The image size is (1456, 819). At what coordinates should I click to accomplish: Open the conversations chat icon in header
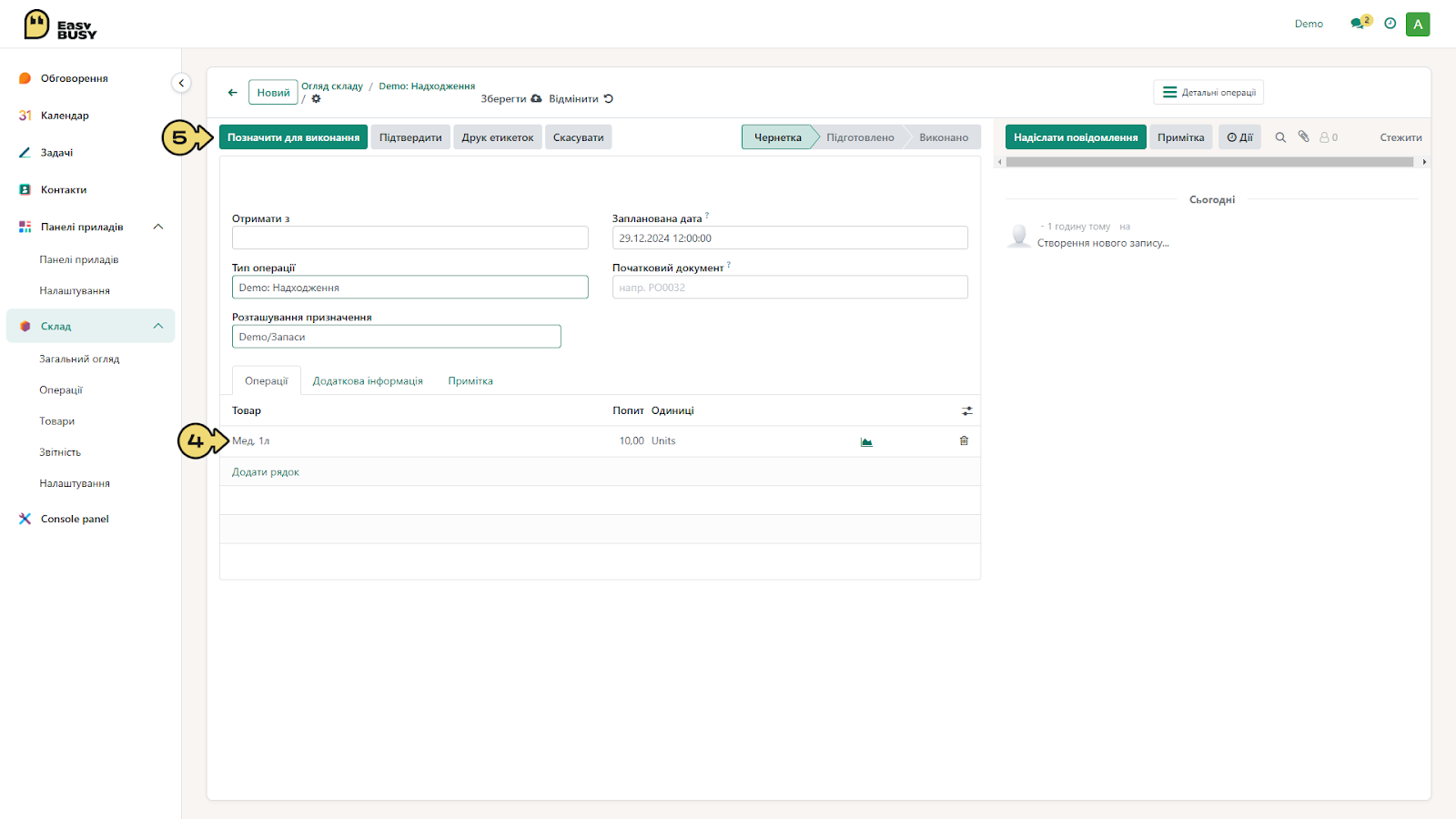tap(1359, 24)
